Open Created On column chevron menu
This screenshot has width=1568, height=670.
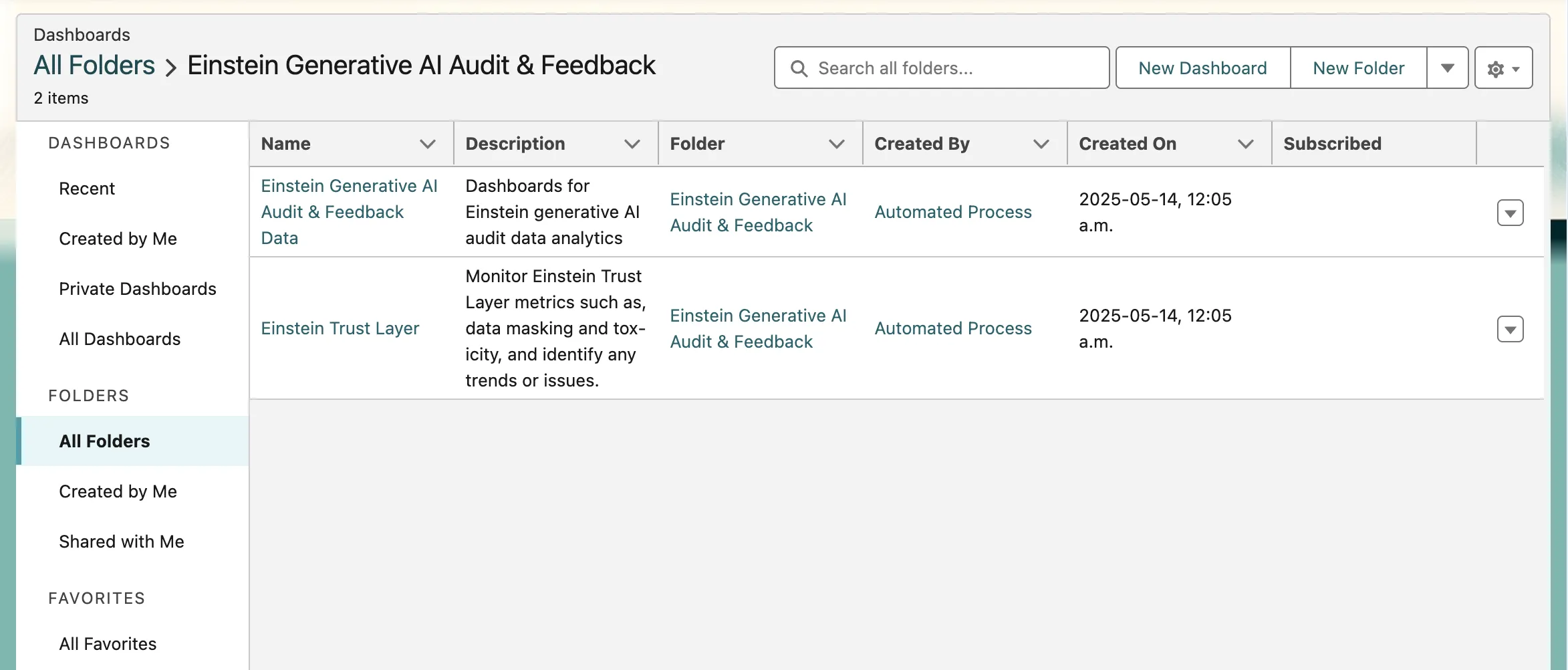[1246, 144]
